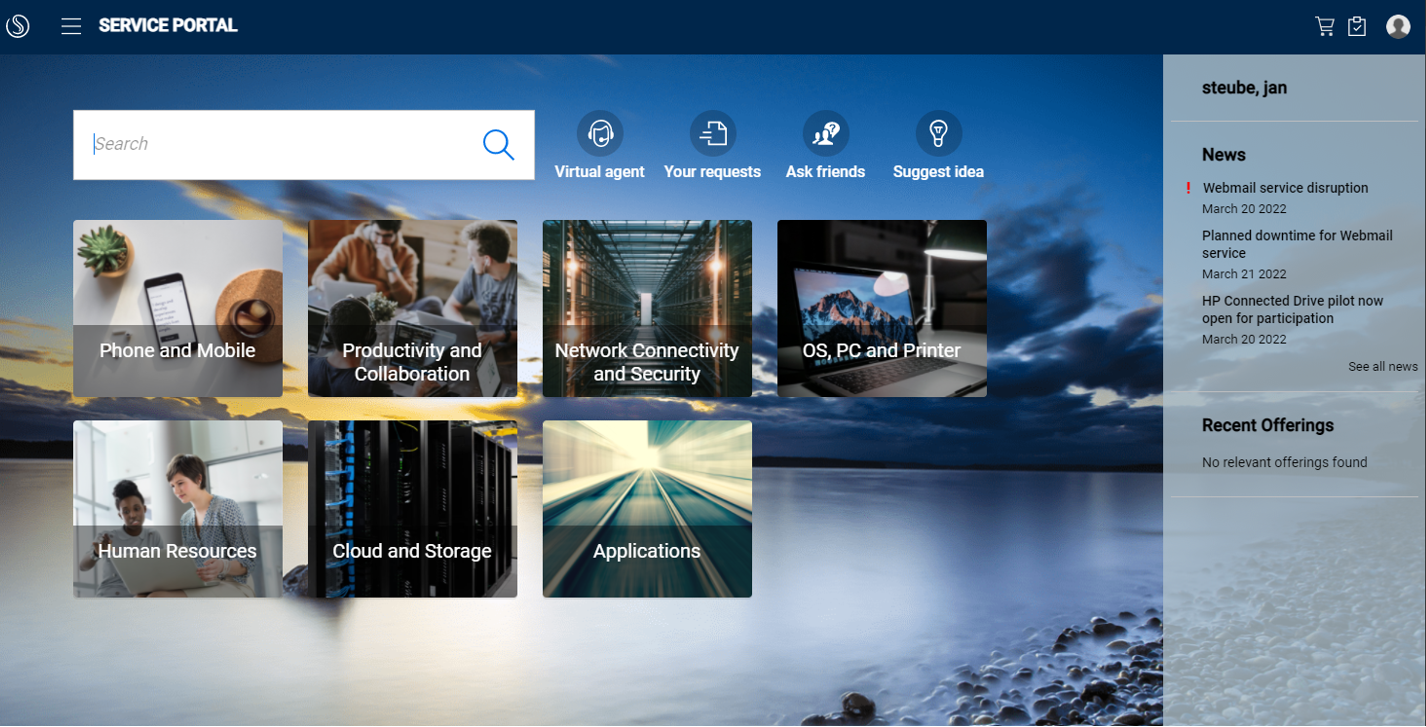Select the Human Resources tile
The image size is (1426, 727).
[177, 509]
